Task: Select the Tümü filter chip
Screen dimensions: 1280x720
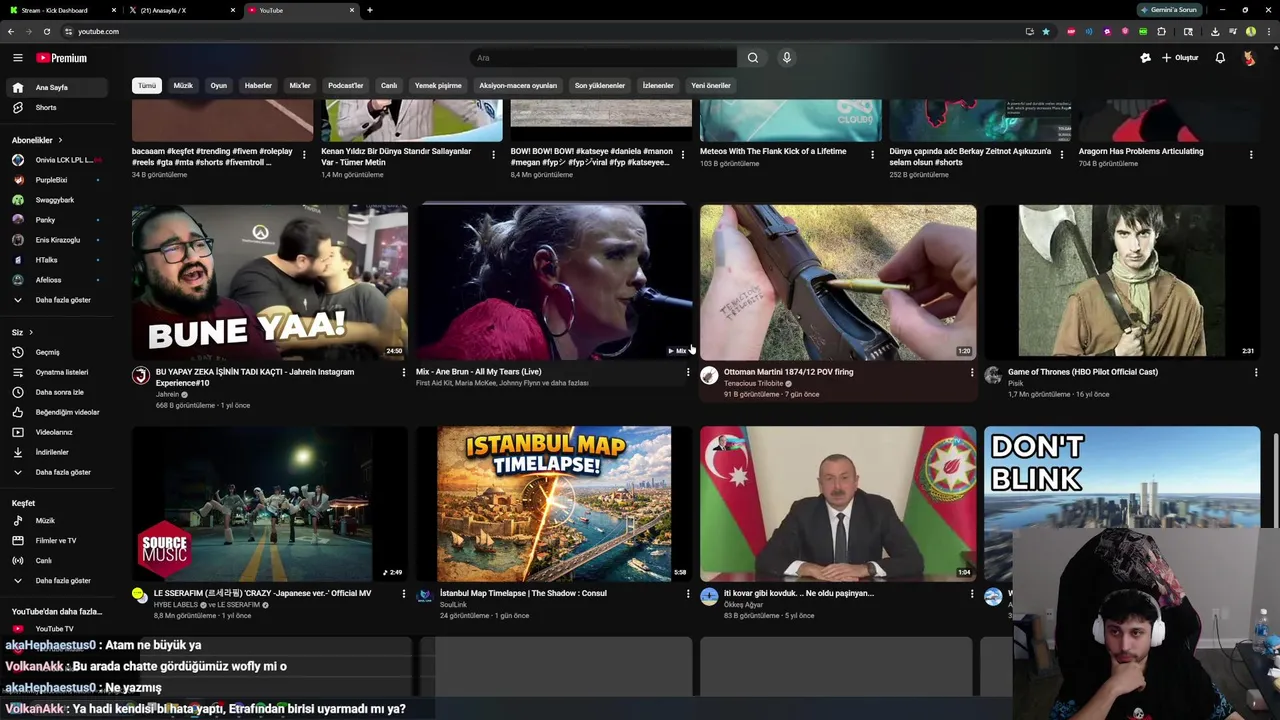Action: click(147, 86)
